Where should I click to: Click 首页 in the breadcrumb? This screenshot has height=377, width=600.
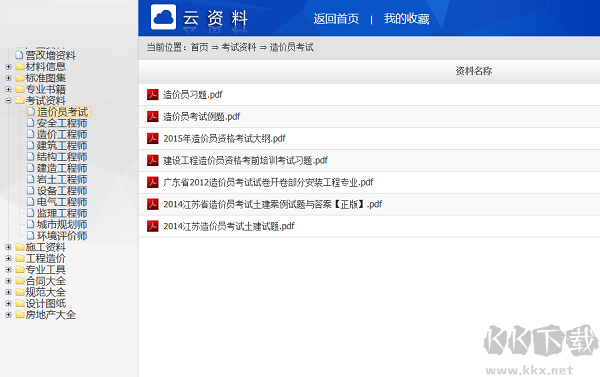(199, 47)
